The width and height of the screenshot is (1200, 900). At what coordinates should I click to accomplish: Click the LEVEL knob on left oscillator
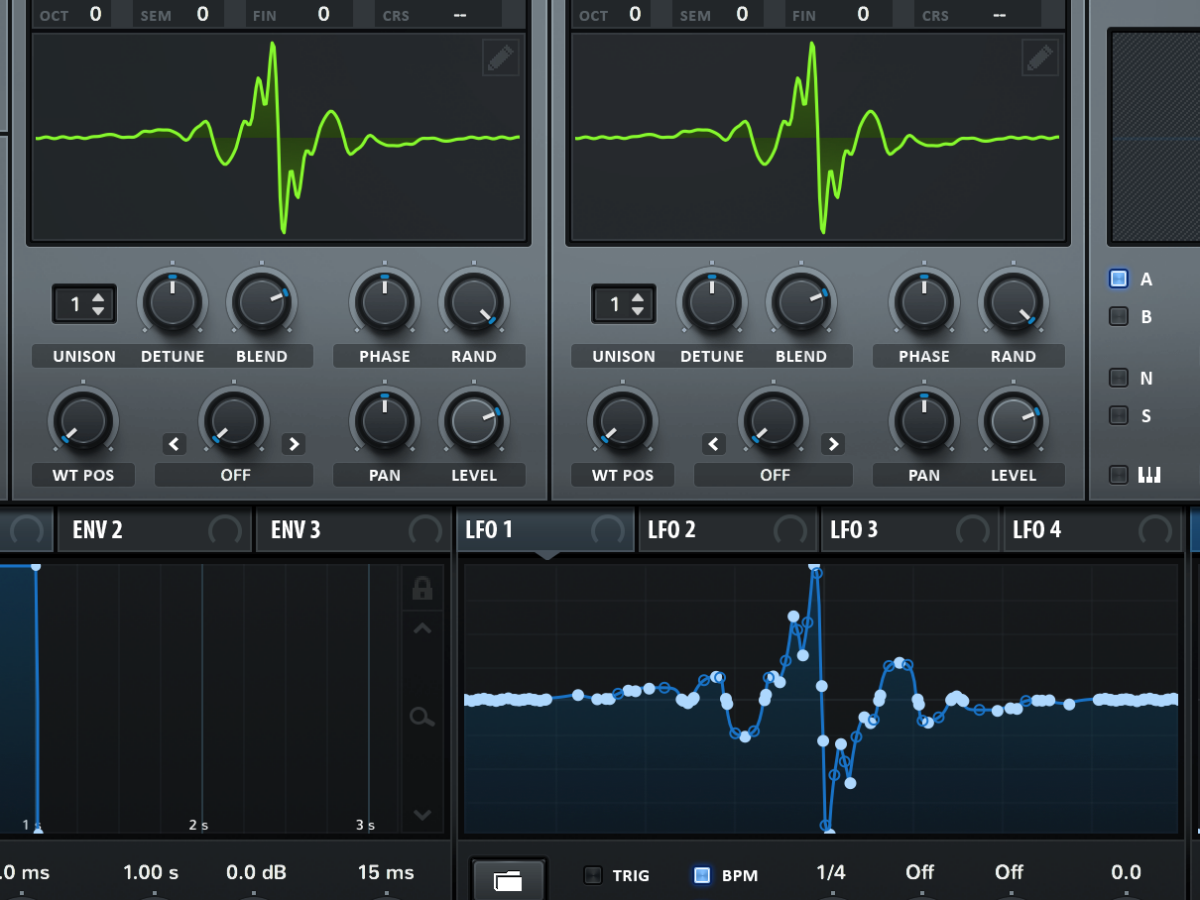(473, 420)
